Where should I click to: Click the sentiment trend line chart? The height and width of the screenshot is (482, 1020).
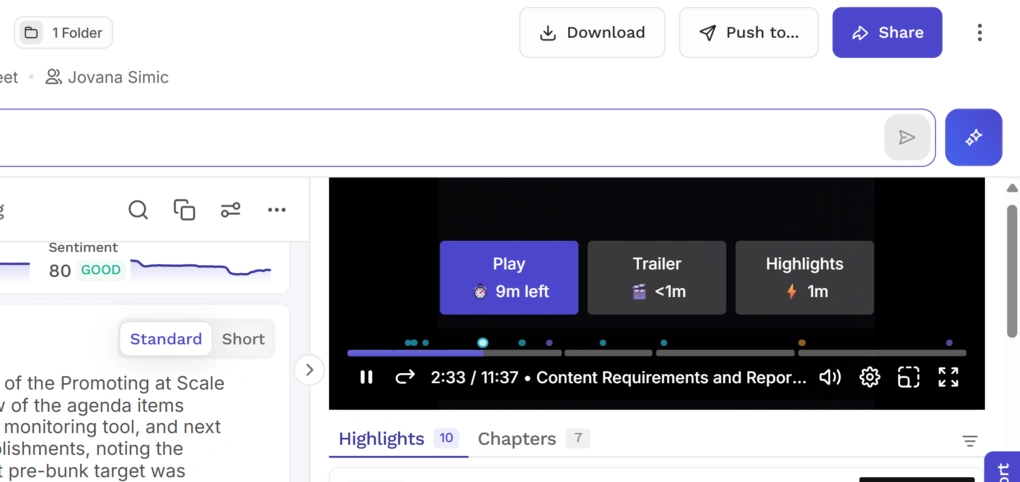(201, 268)
